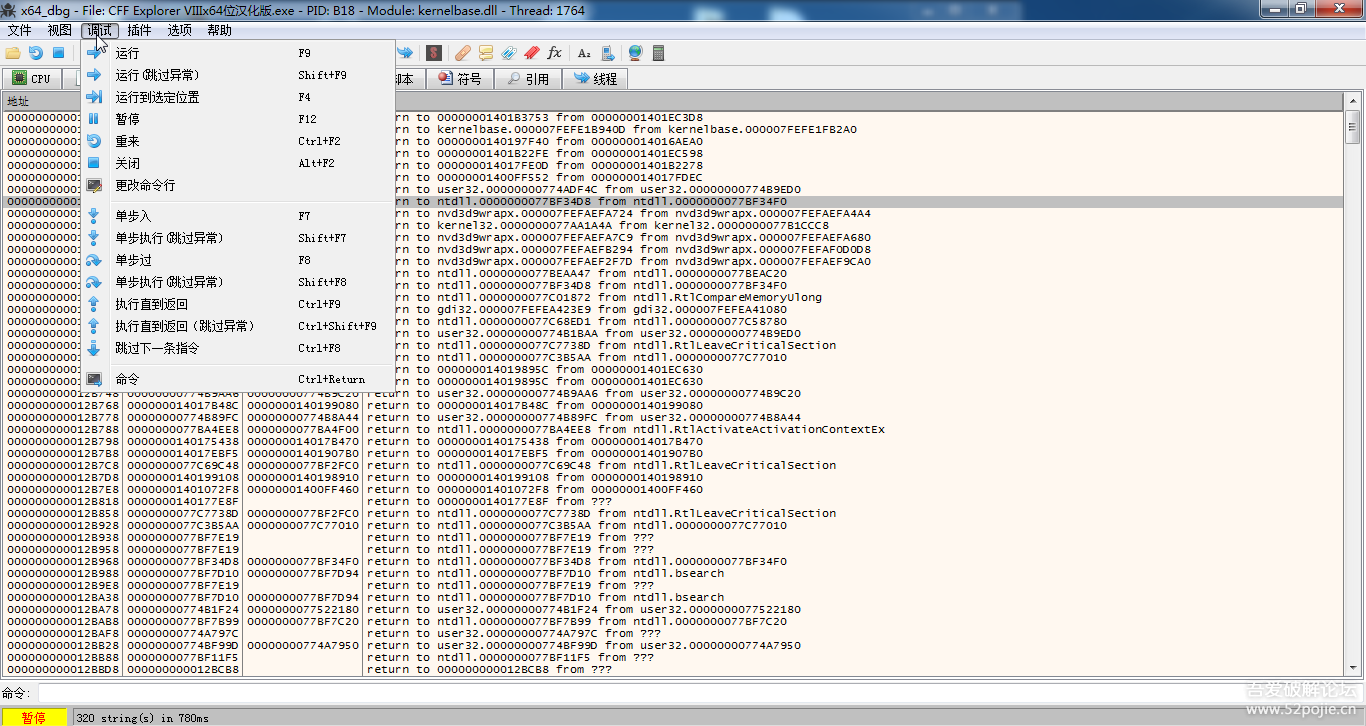The width and height of the screenshot is (1366, 726).
Task: Click the globe icon in the toolbar
Action: click(x=635, y=53)
